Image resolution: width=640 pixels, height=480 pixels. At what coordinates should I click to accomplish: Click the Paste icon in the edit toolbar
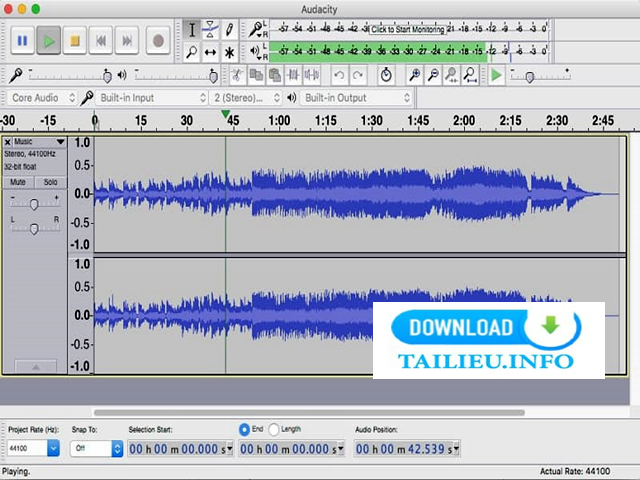[275, 75]
